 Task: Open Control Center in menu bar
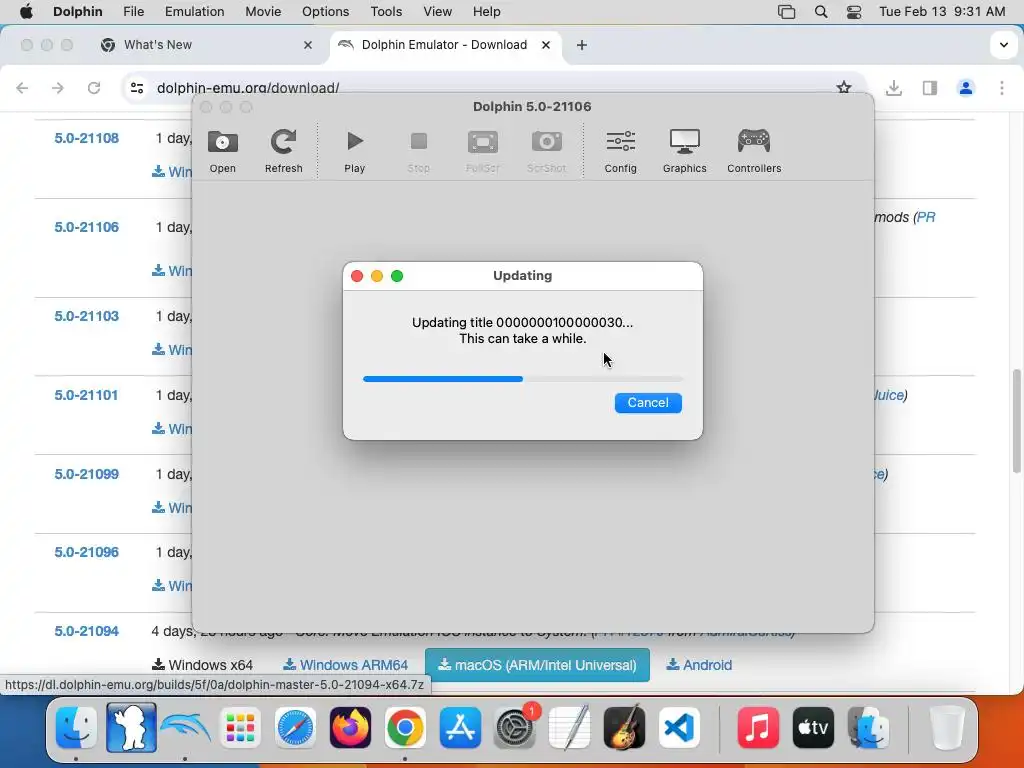tap(854, 12)
